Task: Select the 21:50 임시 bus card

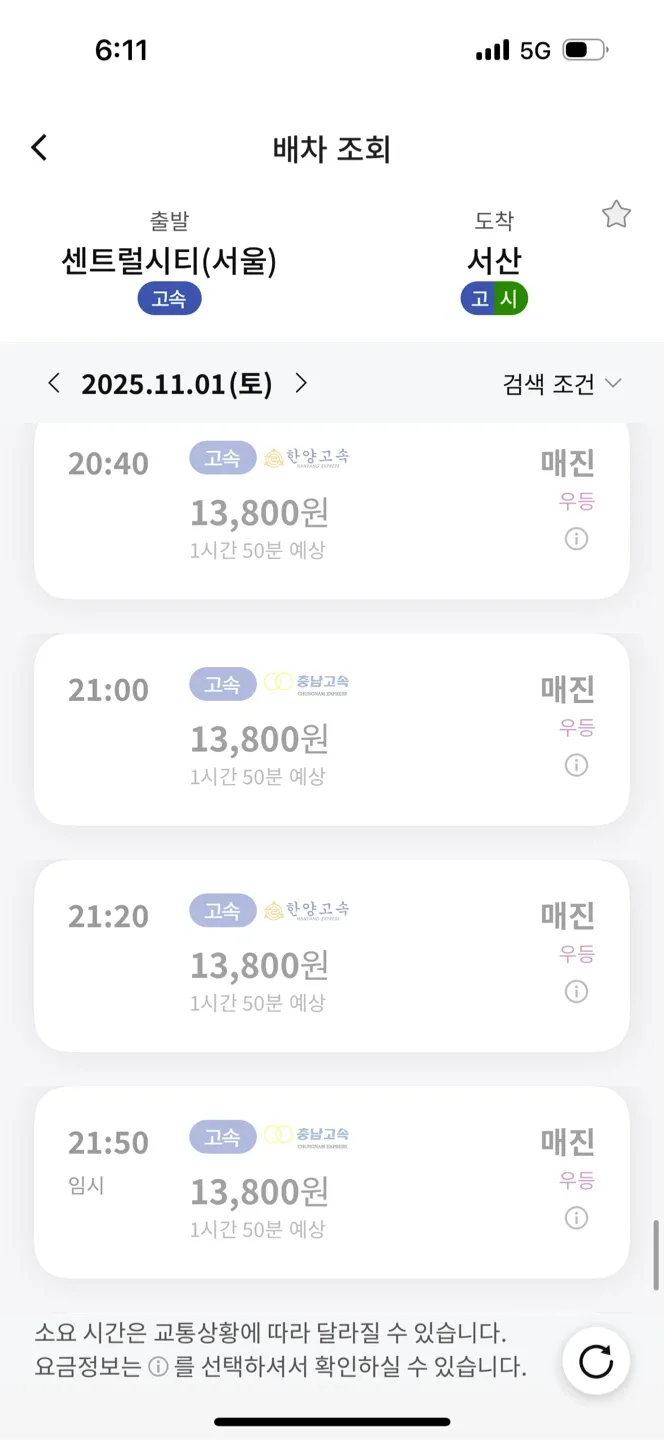Action: coord(332,1181)
